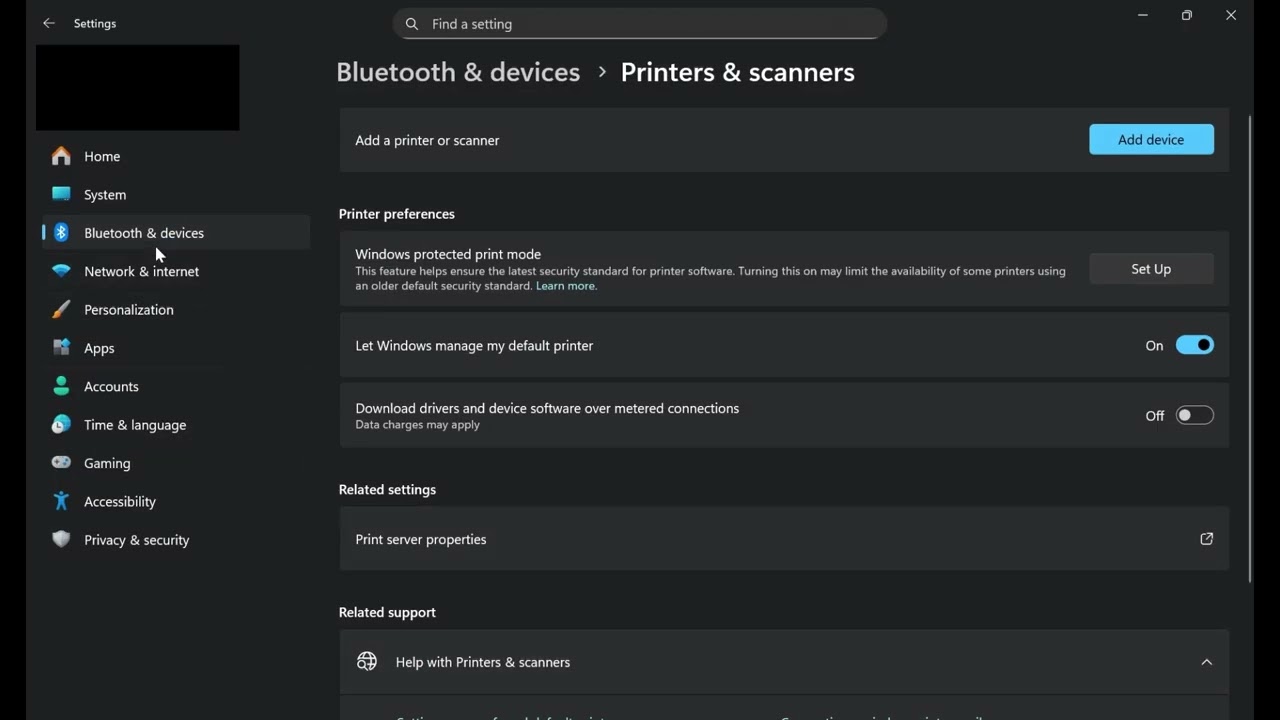Open Accounts person icon
Viewport: 1280px width, 720px height.
[61, 386]
